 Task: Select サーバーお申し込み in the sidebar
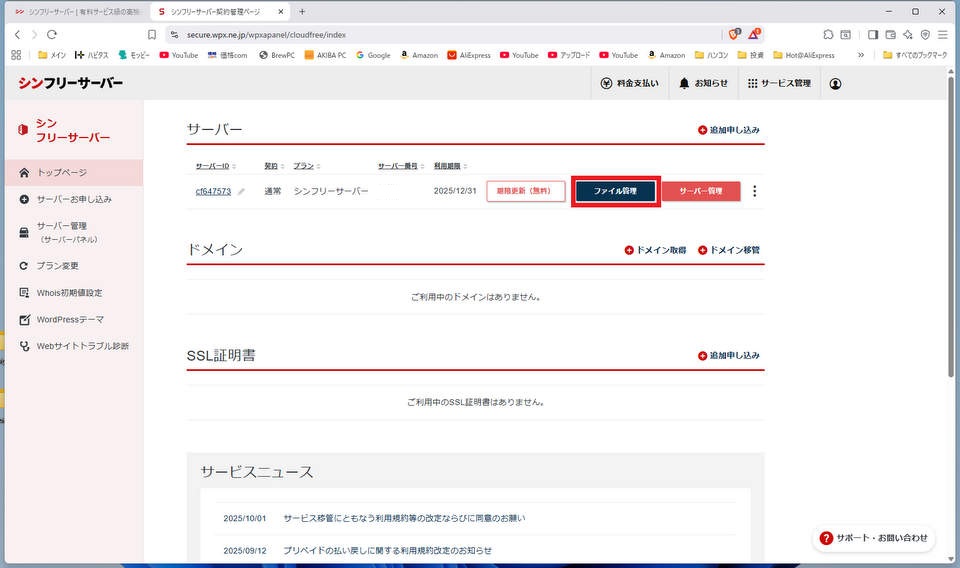coord(73,199)
